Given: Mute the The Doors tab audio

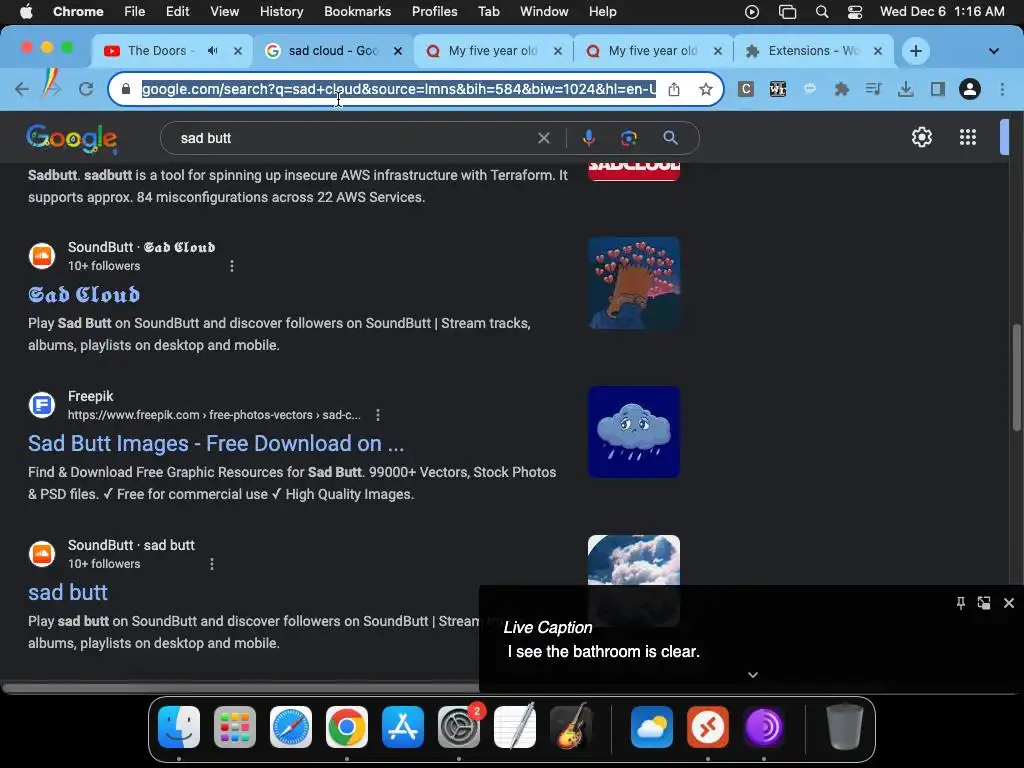Looking at the screenshot, I should (x=212, y=50).
